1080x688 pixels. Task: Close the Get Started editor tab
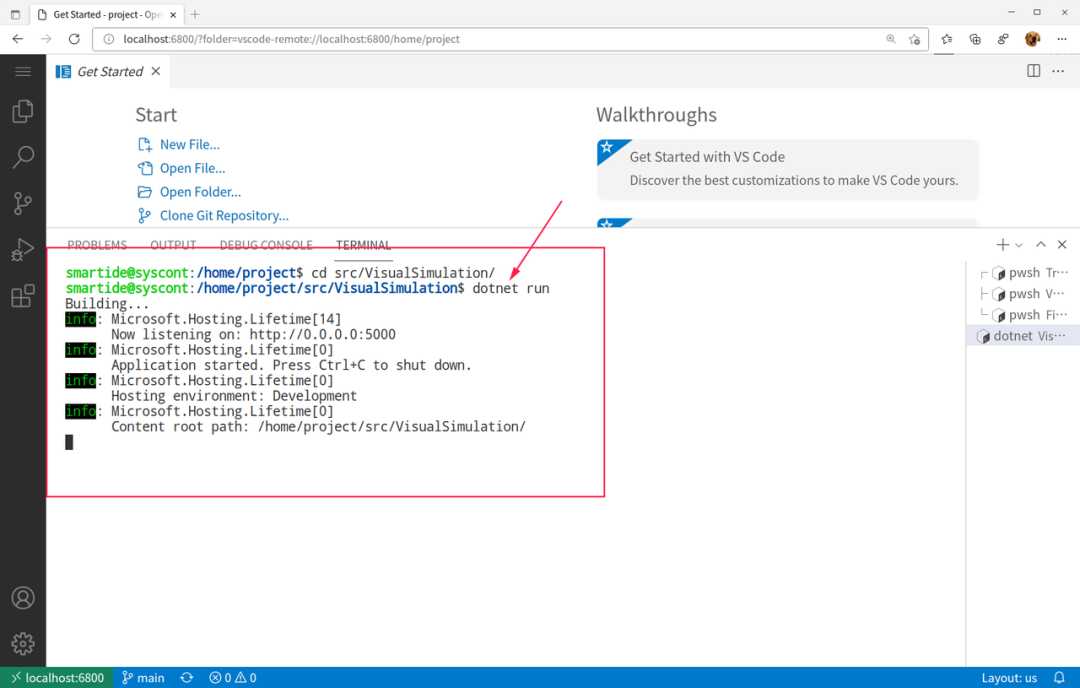(x=156, y=71)
